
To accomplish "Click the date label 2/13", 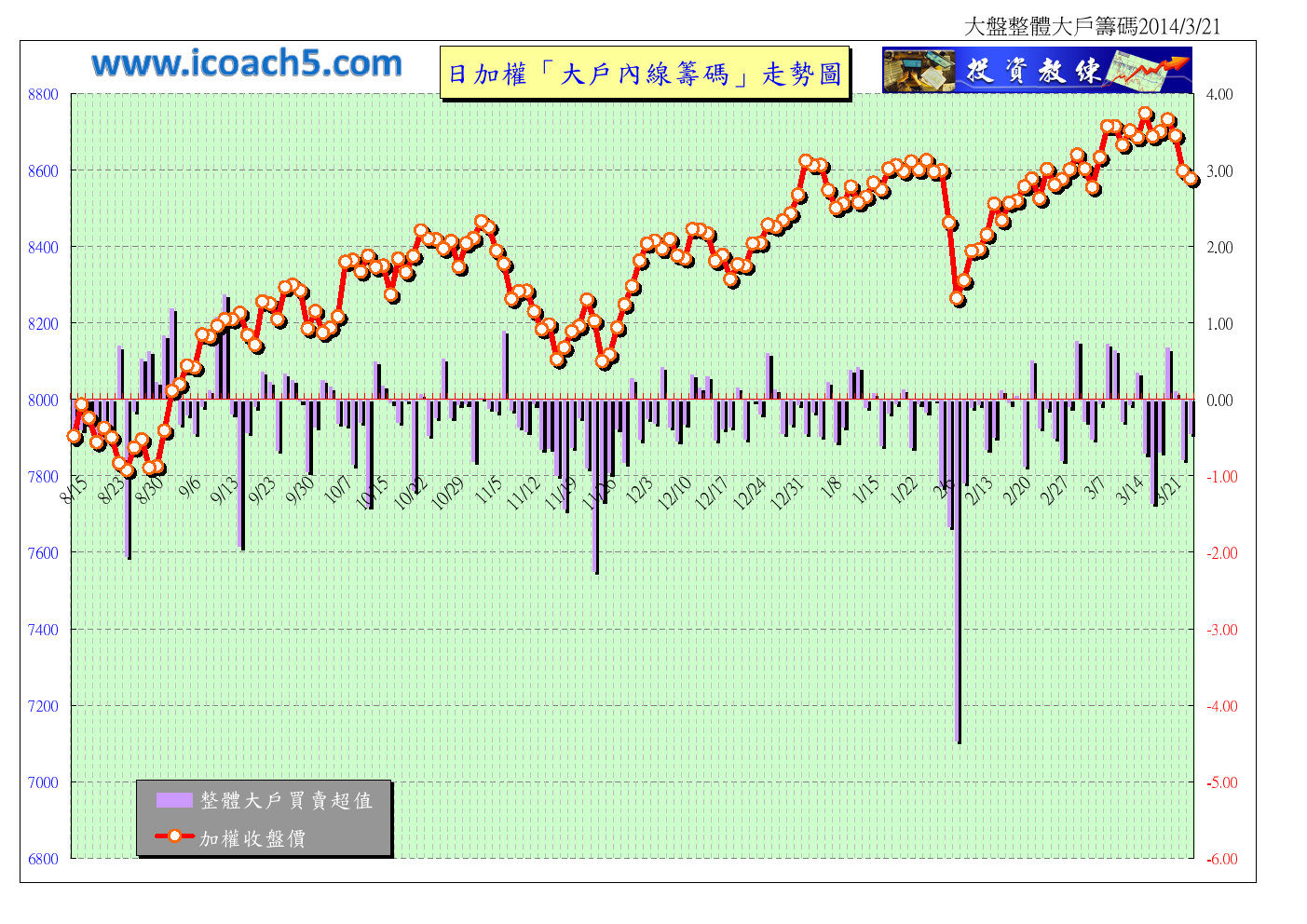I will [x=981, y=490].
